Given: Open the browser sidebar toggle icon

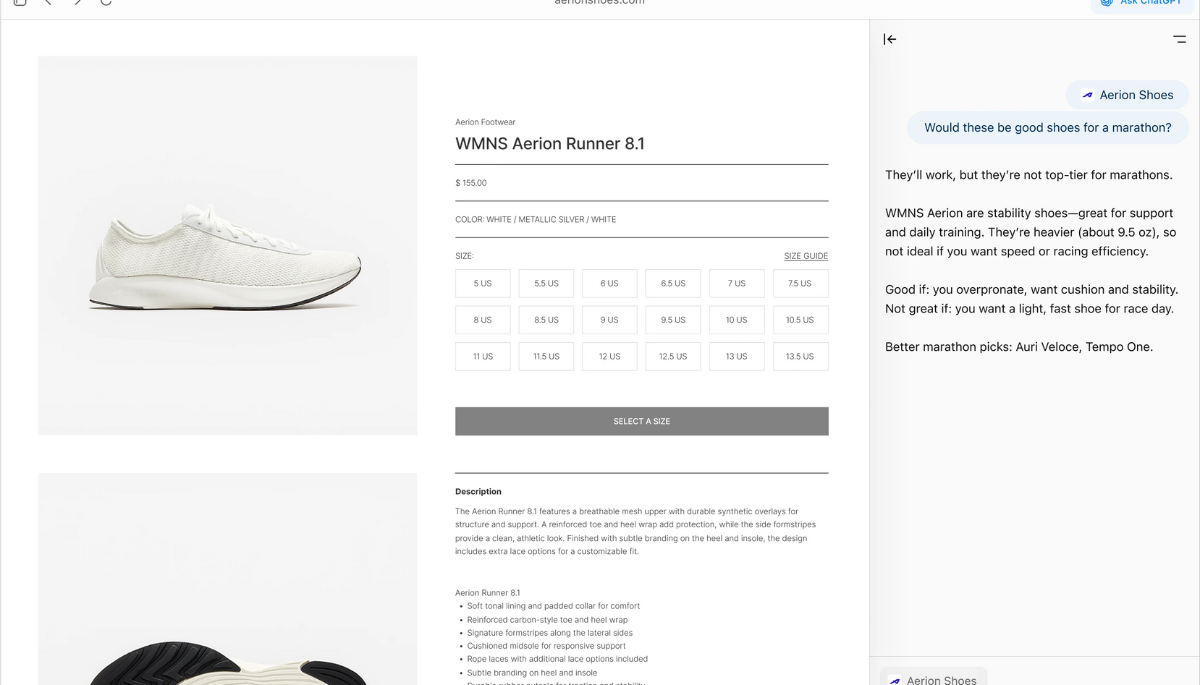Looking at the screenshot, I should pos(20,3).
